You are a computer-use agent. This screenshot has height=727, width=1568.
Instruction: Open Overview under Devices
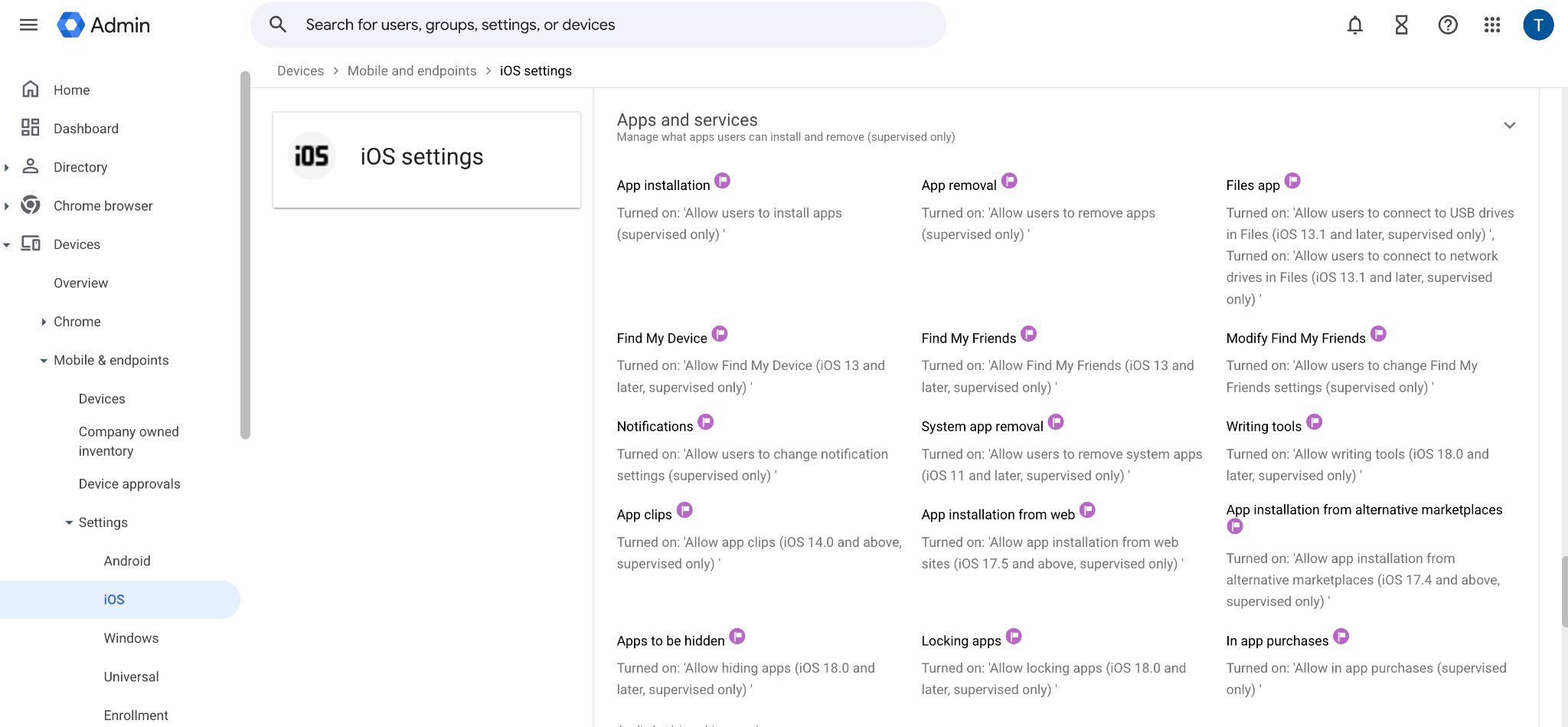pyautogui.click(x=81, y=283)
